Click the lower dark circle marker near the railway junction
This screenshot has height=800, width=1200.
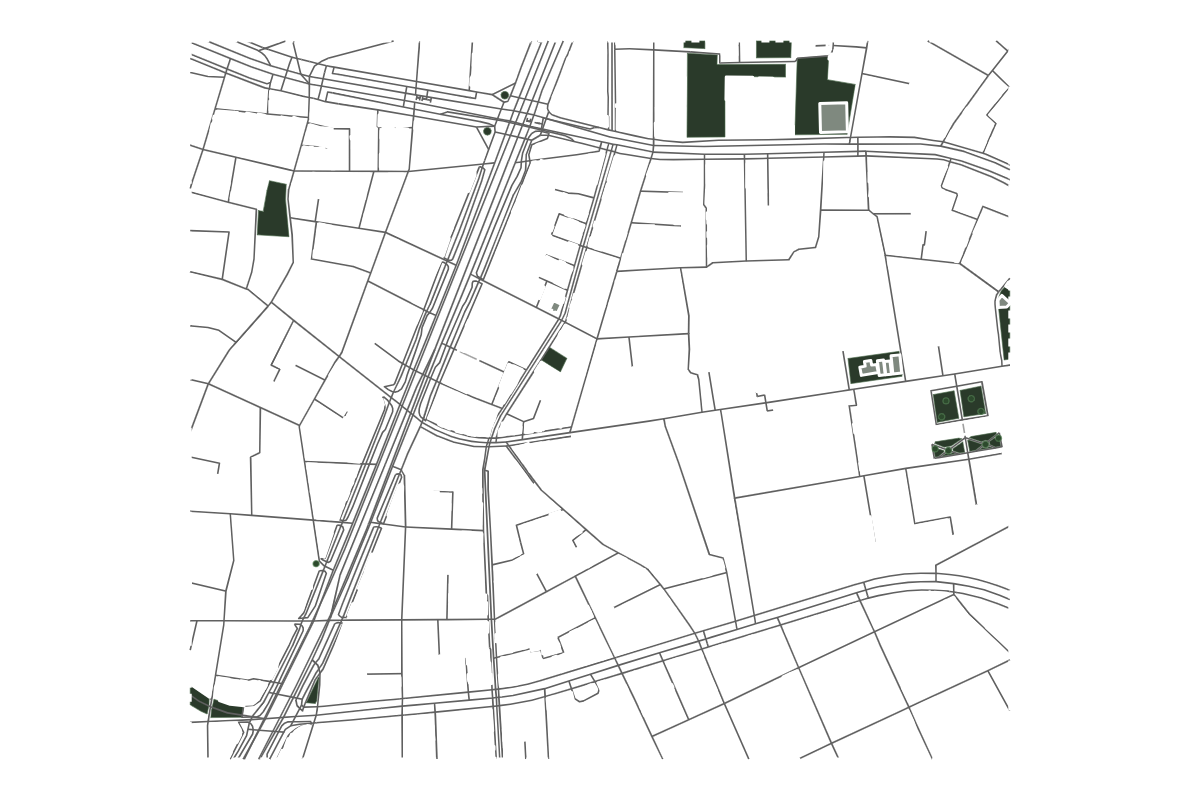(487, 131)
